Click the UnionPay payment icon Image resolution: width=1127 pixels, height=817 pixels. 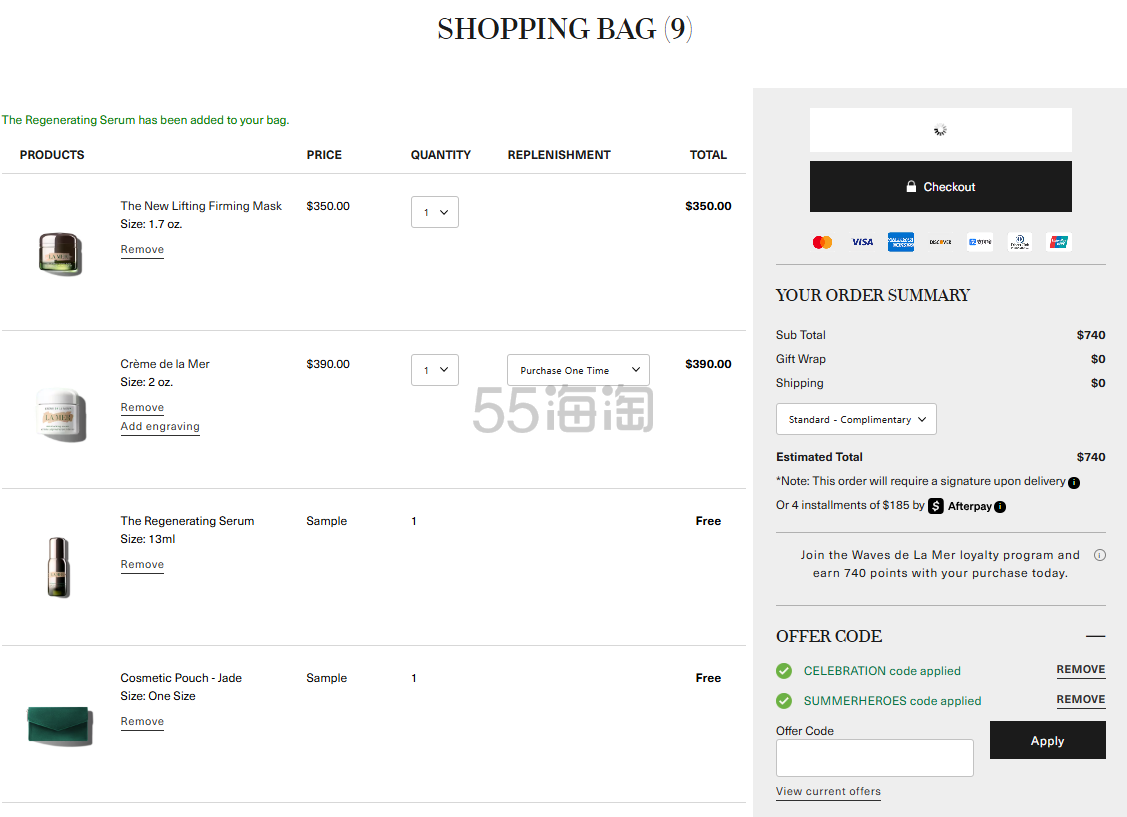(x=1059, y=242)
